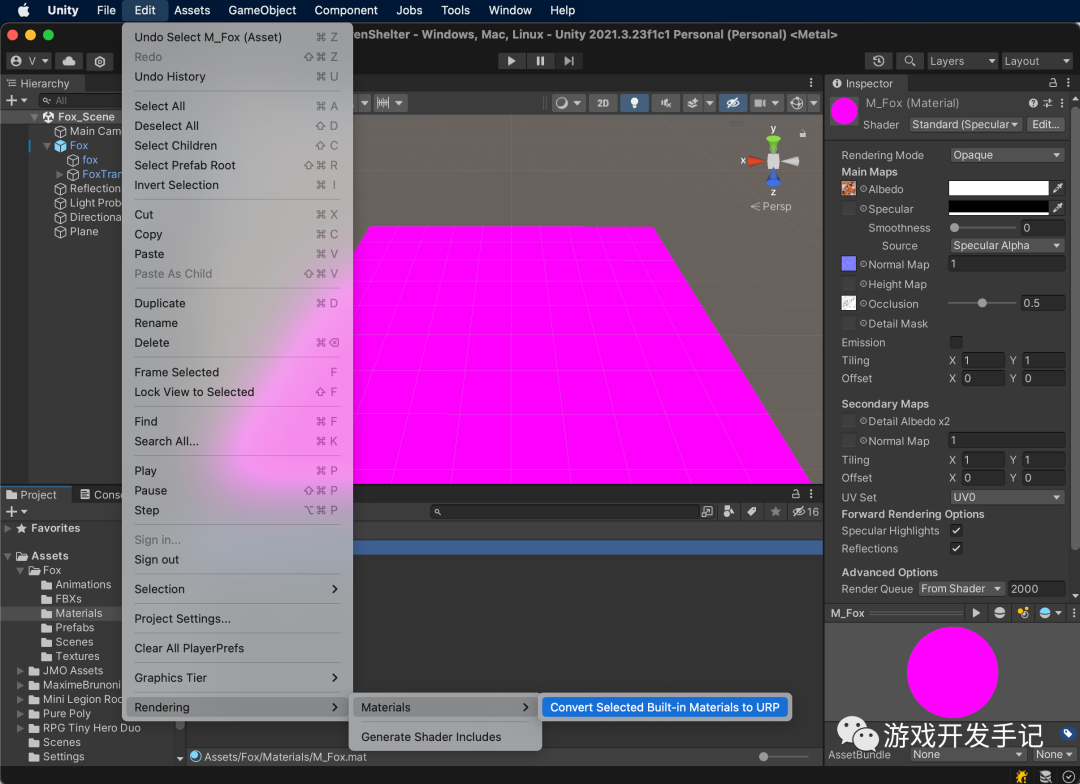Open the GameObject menu

(262, 10)
